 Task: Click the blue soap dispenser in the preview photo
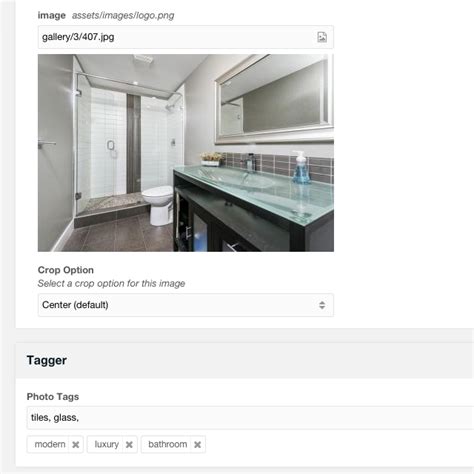coord(301,167)
